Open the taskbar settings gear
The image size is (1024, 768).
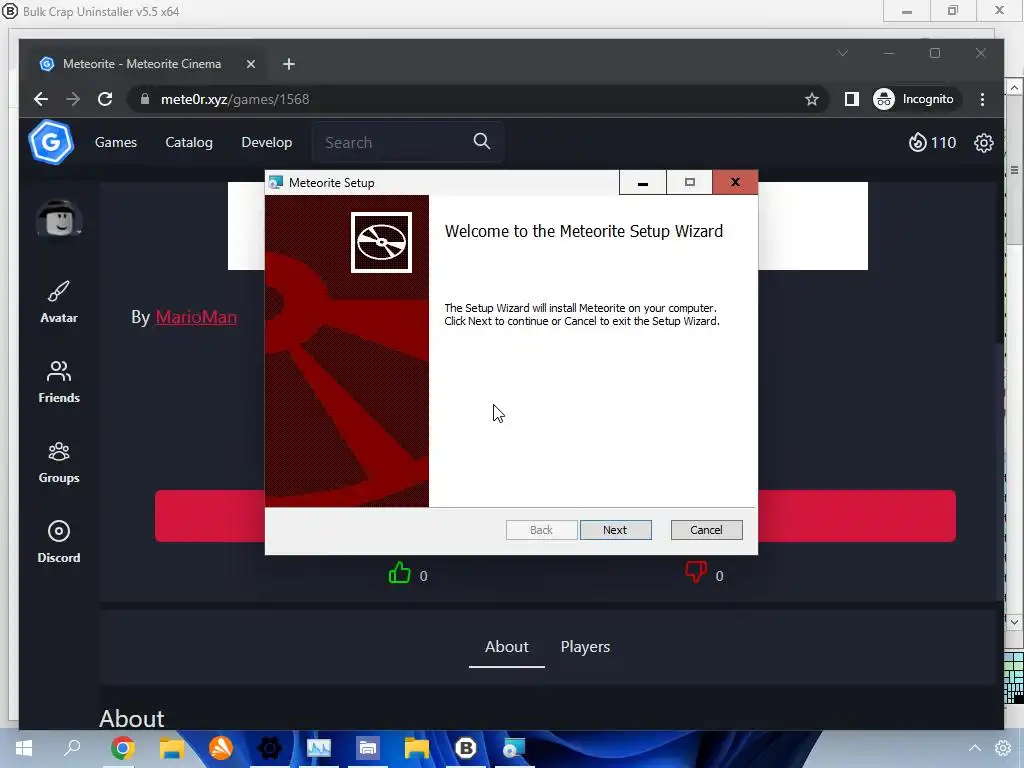pyautogui.click(x=1003, y=748)
